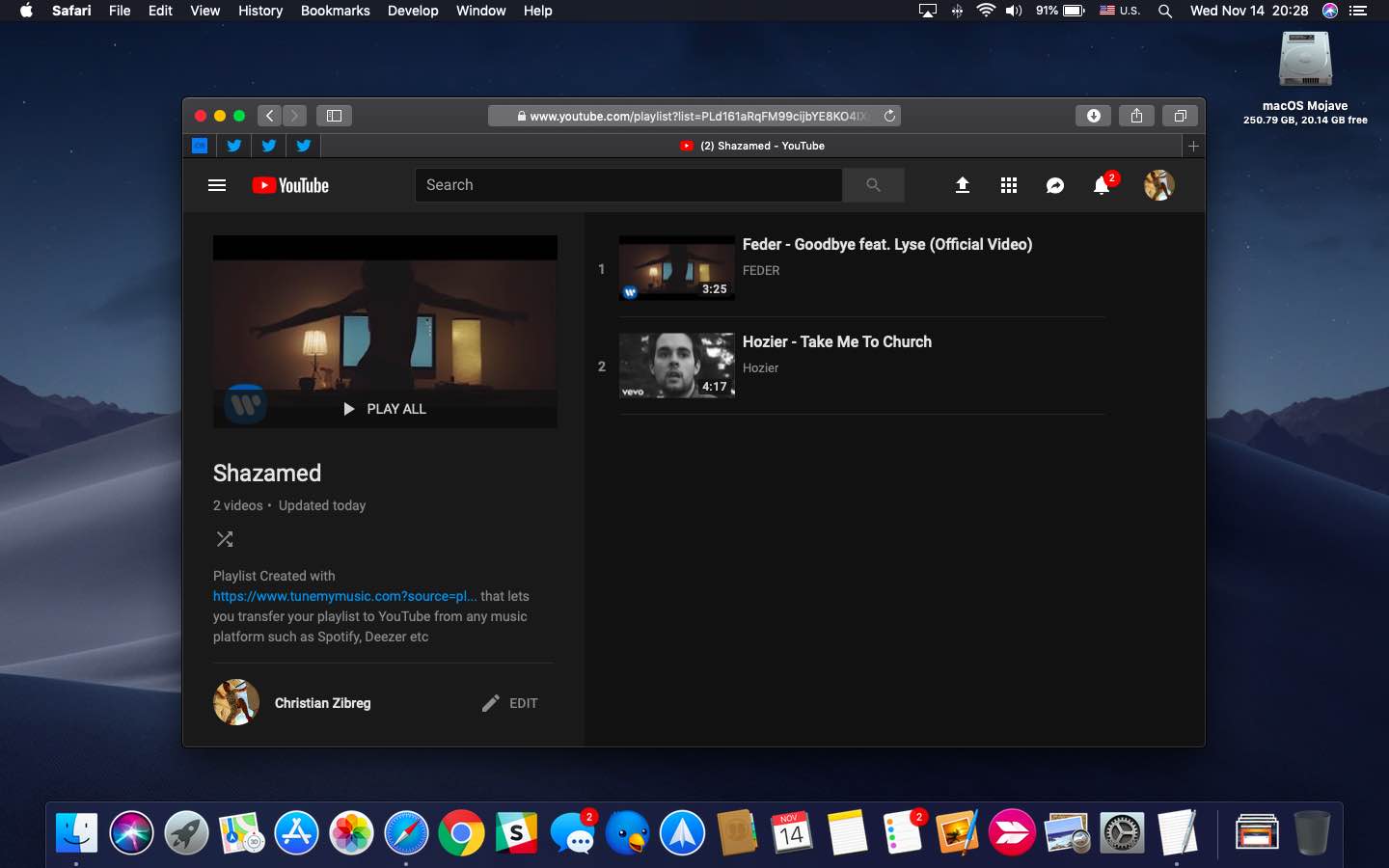Viewport: 1389px width, 868px height.
Task: Open the Feder Goodbye video thumbnail
Action: coord(677,268)
